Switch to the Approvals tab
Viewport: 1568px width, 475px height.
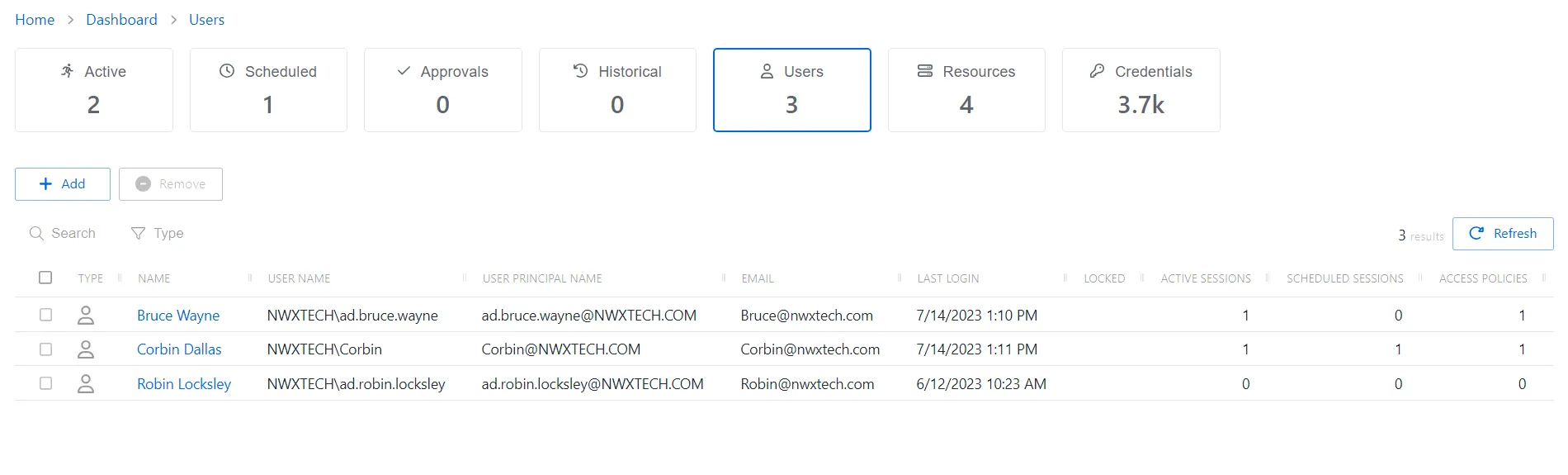443,90
